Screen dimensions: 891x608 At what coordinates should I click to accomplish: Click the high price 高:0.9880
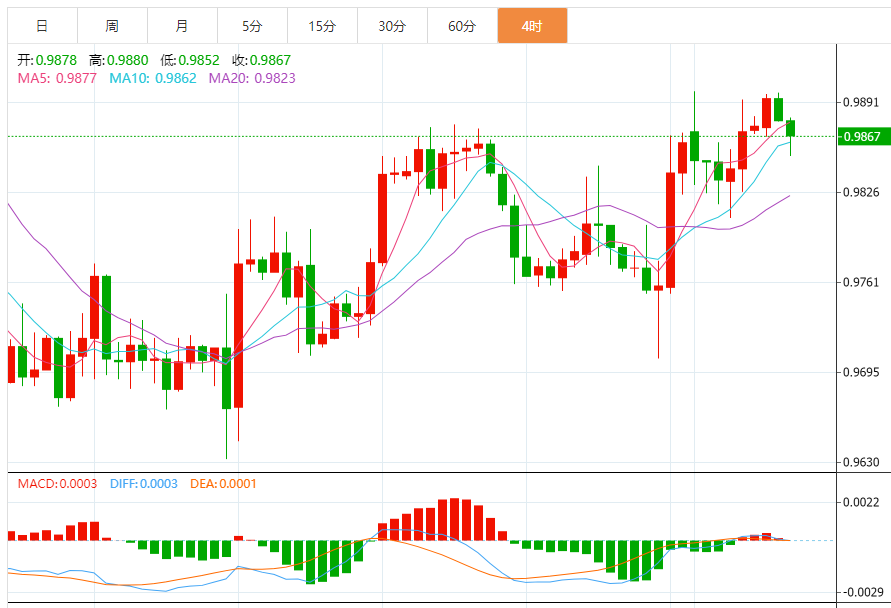click(118, 60)
